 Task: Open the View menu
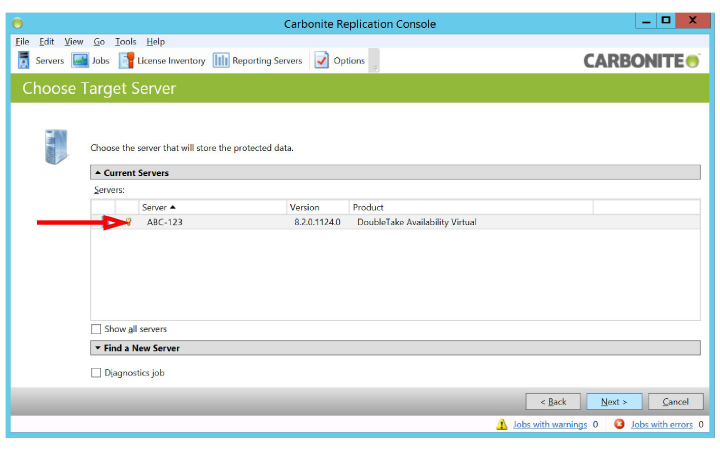coord(73,42)
